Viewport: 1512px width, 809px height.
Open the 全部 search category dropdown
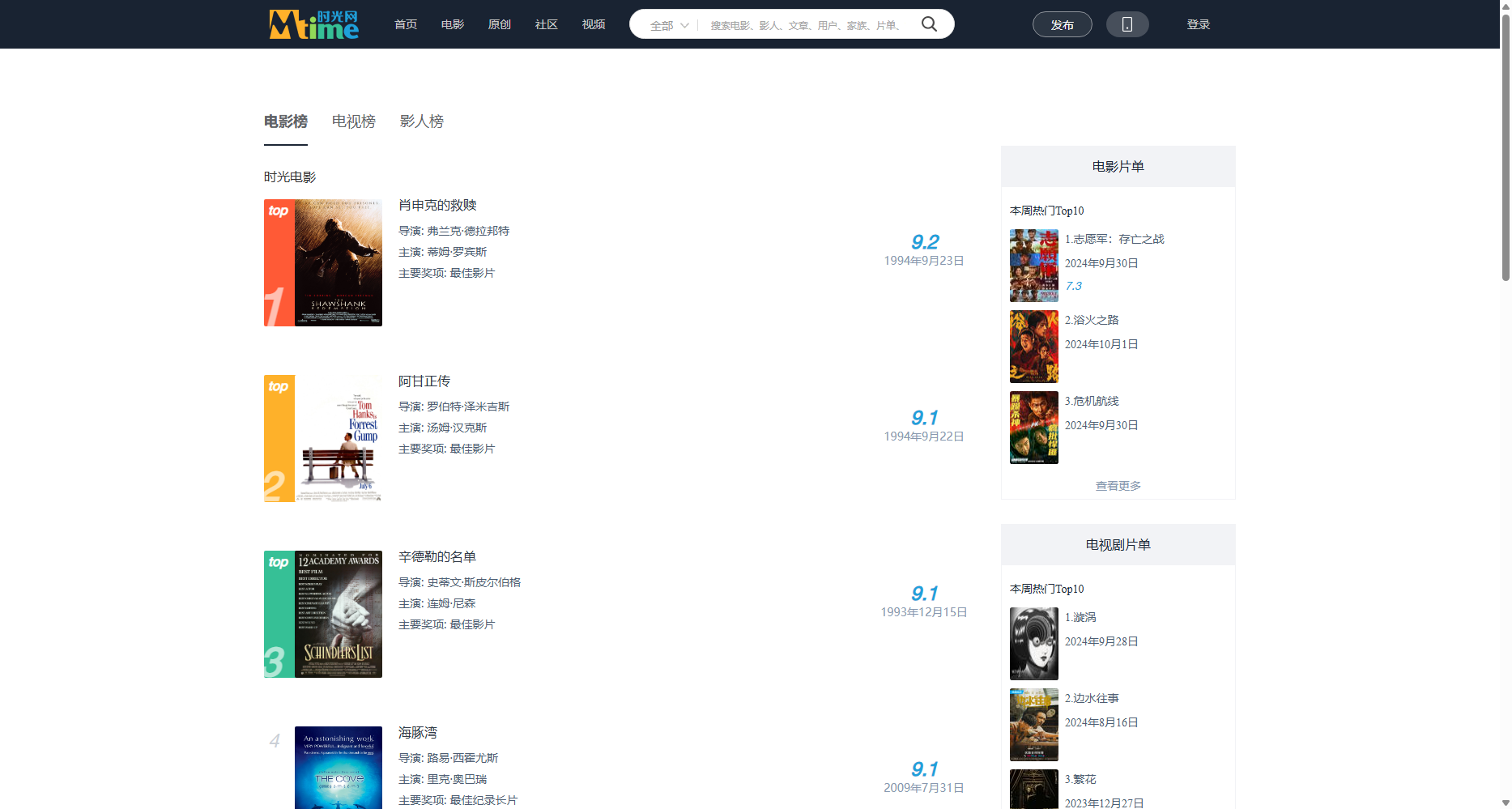point(669,25)
